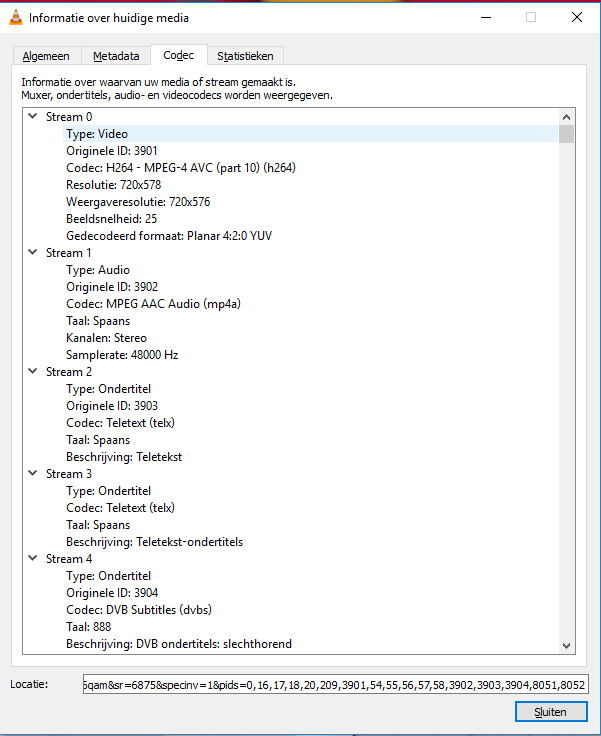Select the Codec tab
601x736 pixels.
(178, 55)
